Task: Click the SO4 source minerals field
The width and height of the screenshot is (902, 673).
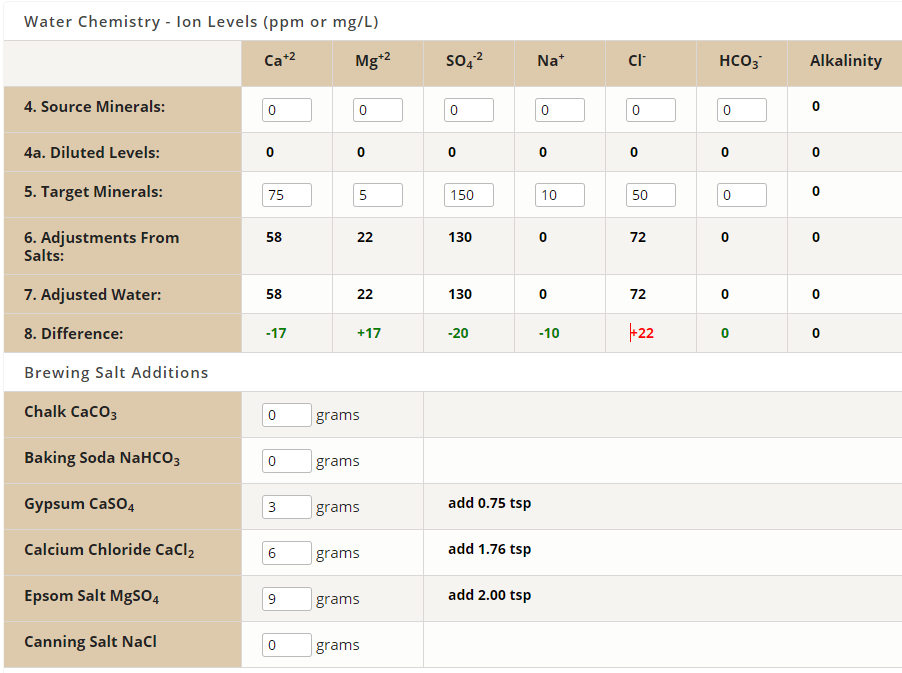Action: tap(469, 110)
